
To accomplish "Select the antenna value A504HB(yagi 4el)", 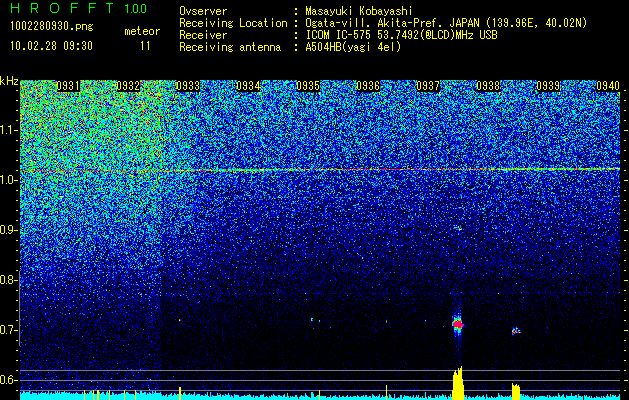I will [x=353, y=47].
